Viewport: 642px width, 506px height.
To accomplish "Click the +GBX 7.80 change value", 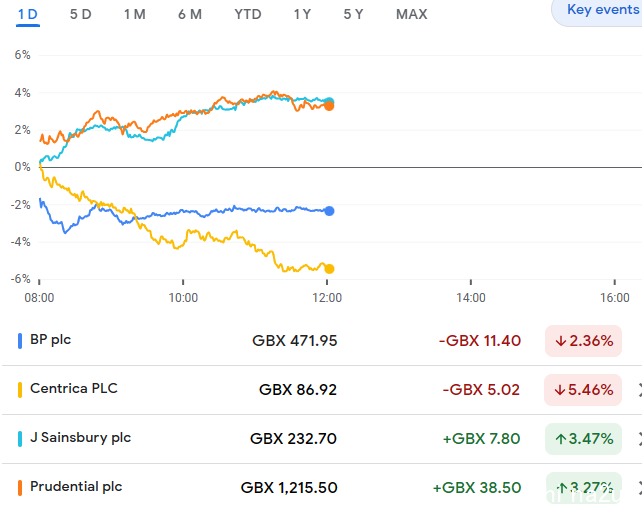I will pyautogui.click(x=481, y=439).
